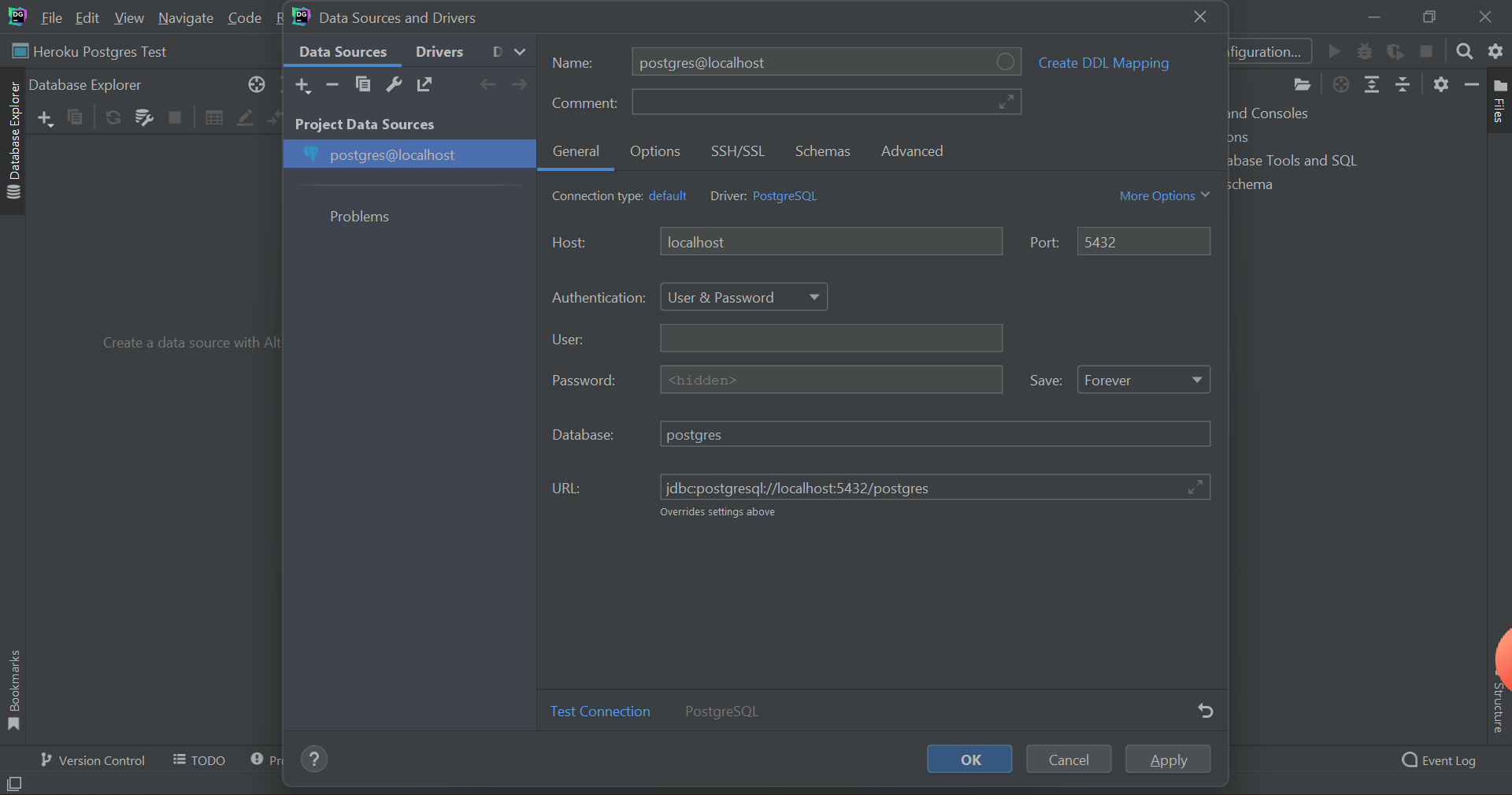
Task: Change password save duration via Forever dropdown
Action: pos(1143,380)
